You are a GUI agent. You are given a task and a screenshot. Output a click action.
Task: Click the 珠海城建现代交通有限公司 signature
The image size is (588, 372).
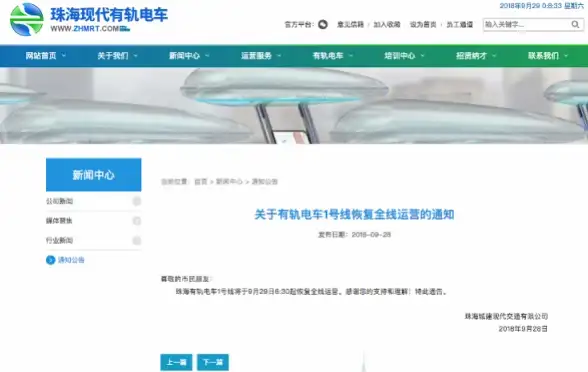coord(506,316)
